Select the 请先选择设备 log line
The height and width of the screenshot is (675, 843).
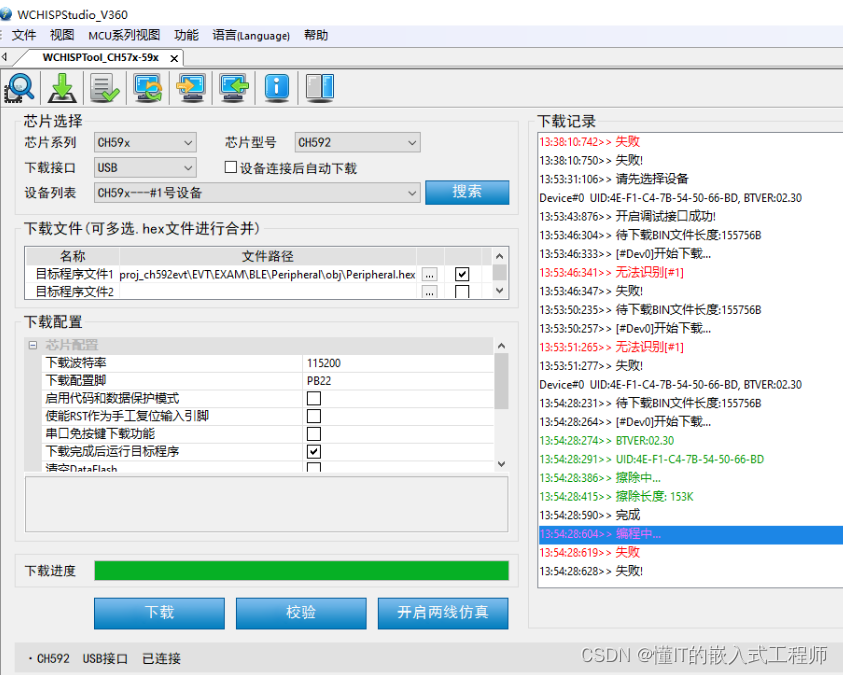tap(613, 178)
